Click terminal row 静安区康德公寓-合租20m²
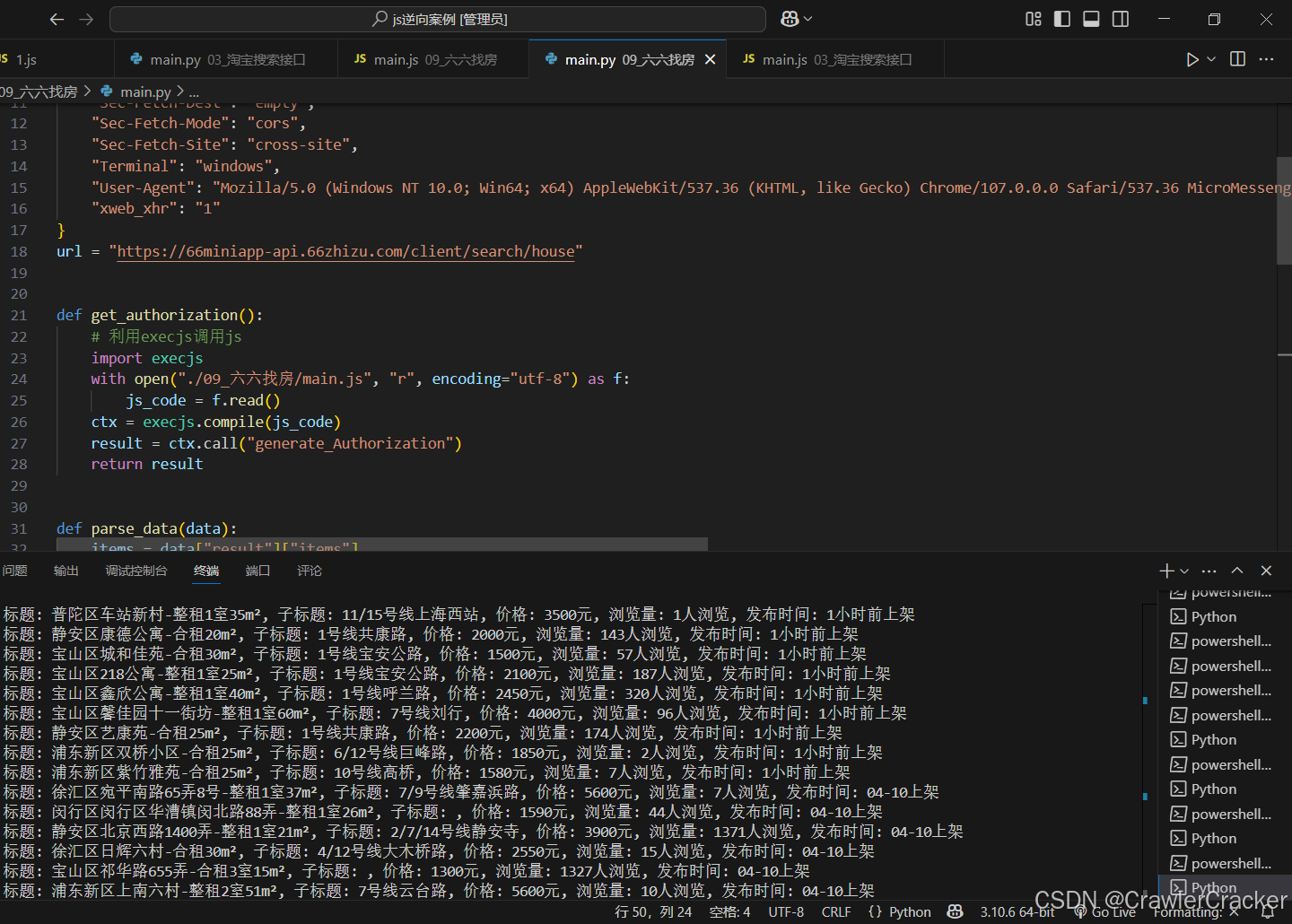The width and height of the screenshot is (1292, 924). (431, 634)
